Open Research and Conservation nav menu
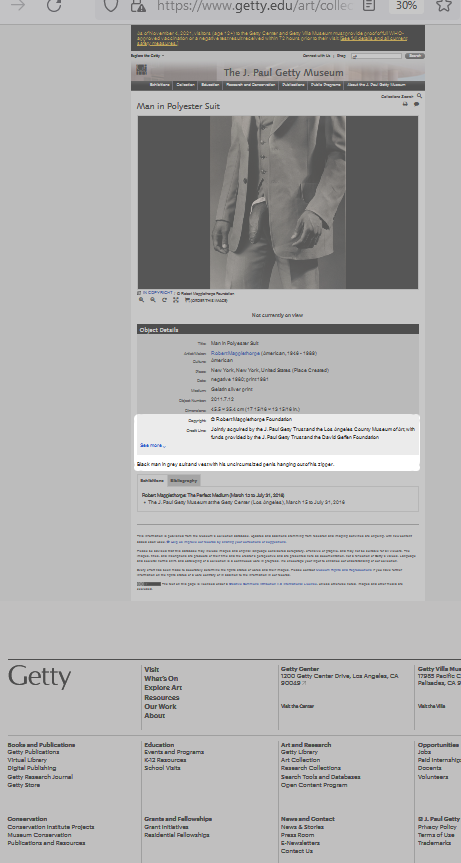Screen dimensions: 461x863 pos(250,85)
